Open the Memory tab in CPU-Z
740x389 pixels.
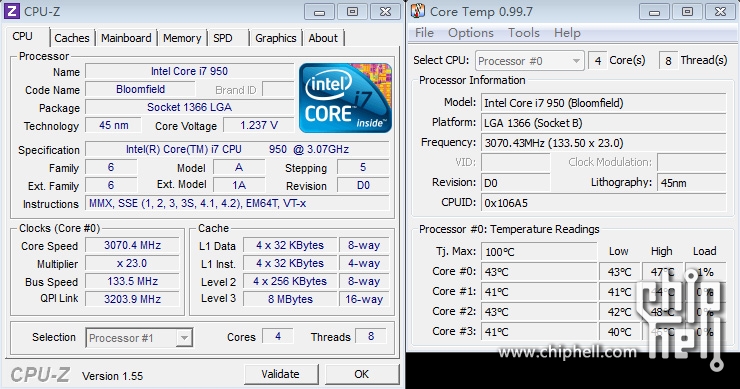click(x=182, y=38)
